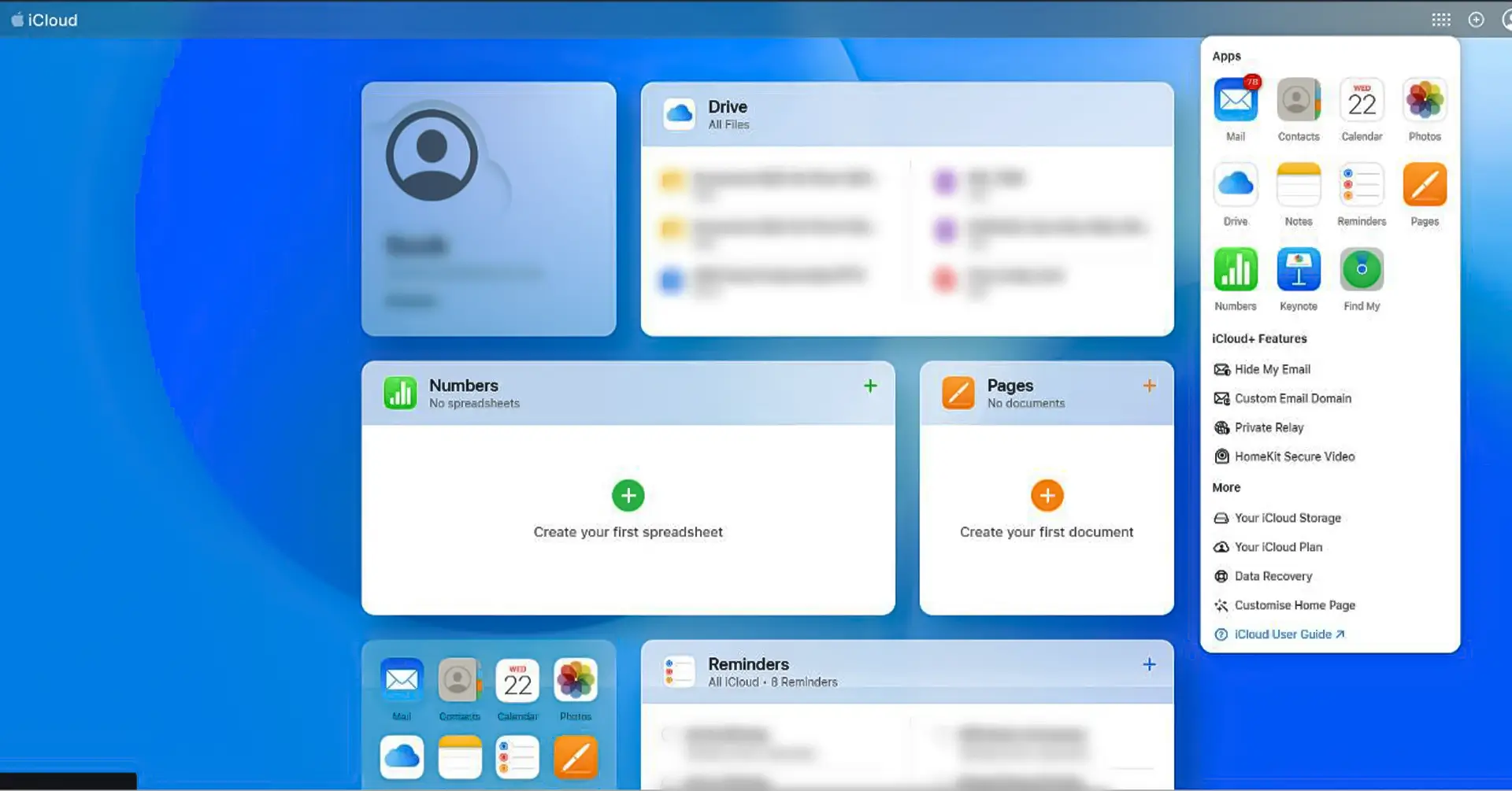Open Calendar from the home apps tile
Viewport: 1512px width, 791px height.
pos(517,680)
